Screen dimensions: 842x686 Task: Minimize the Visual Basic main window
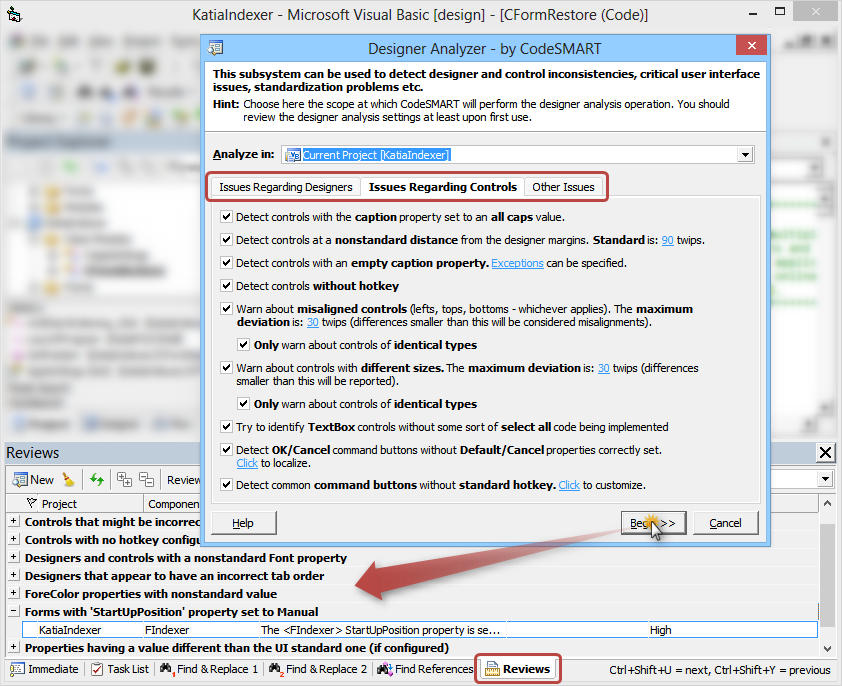(x=752, y=12)
